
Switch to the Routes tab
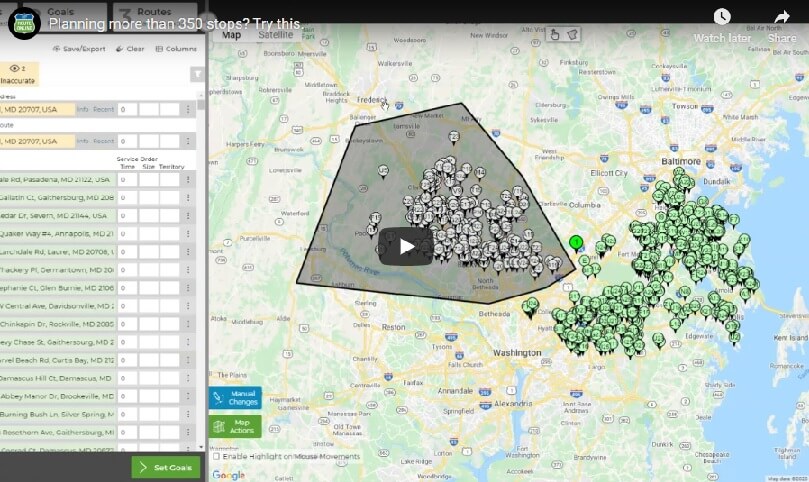click(154, 12)
